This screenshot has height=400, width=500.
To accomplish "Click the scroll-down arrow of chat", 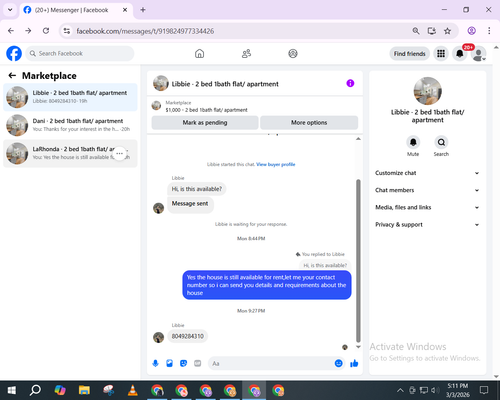I will [x=358, y=347].
